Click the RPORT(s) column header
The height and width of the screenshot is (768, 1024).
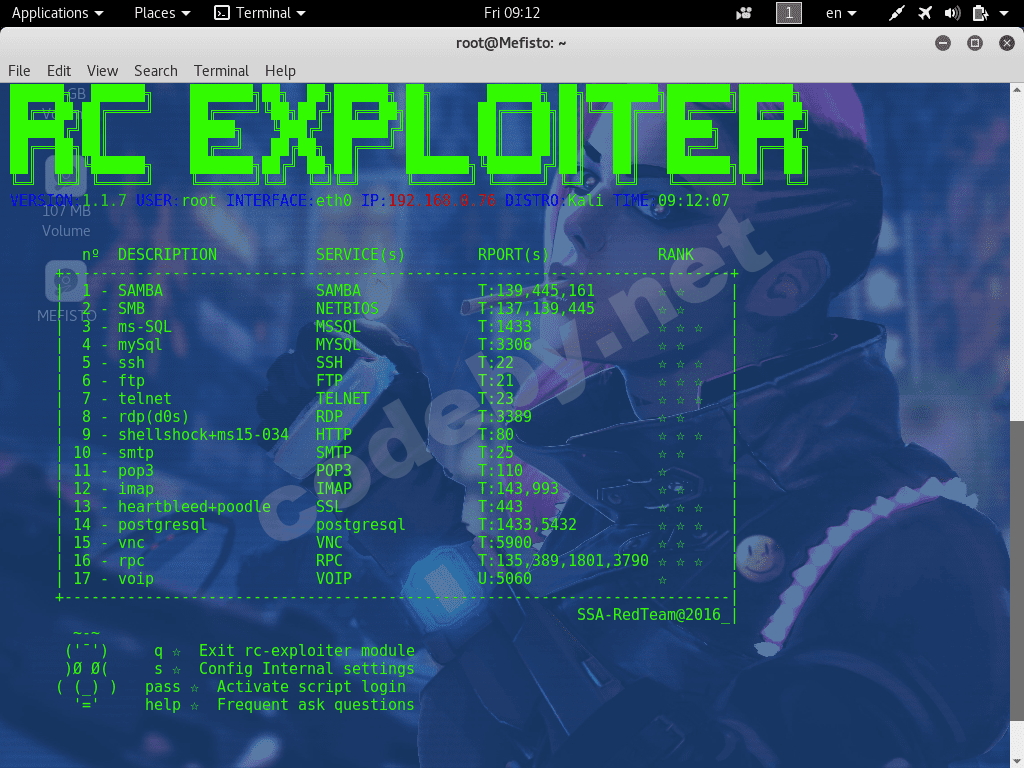point(513,254)
